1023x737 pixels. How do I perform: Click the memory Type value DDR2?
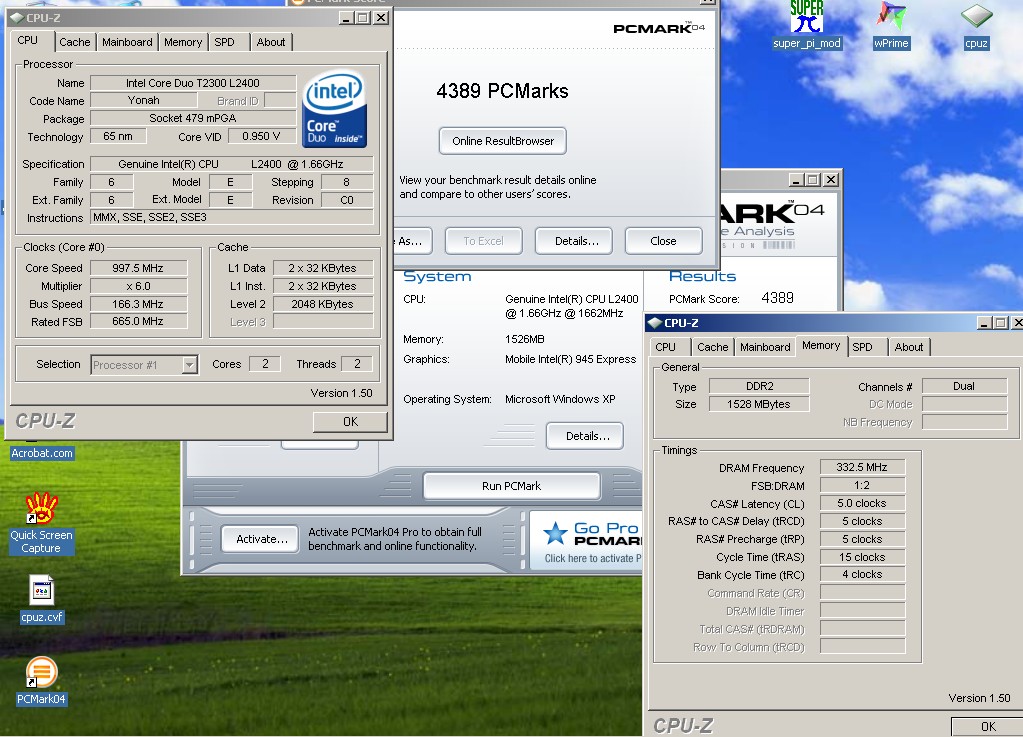point(759,386)
